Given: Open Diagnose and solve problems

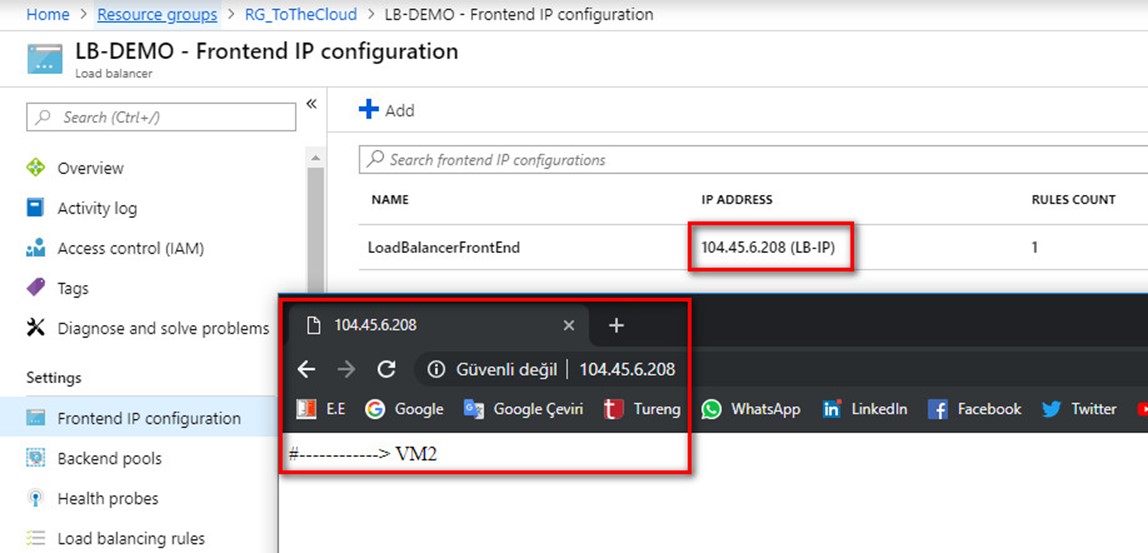Looking at the screenshot, I should tap(163, 328).
